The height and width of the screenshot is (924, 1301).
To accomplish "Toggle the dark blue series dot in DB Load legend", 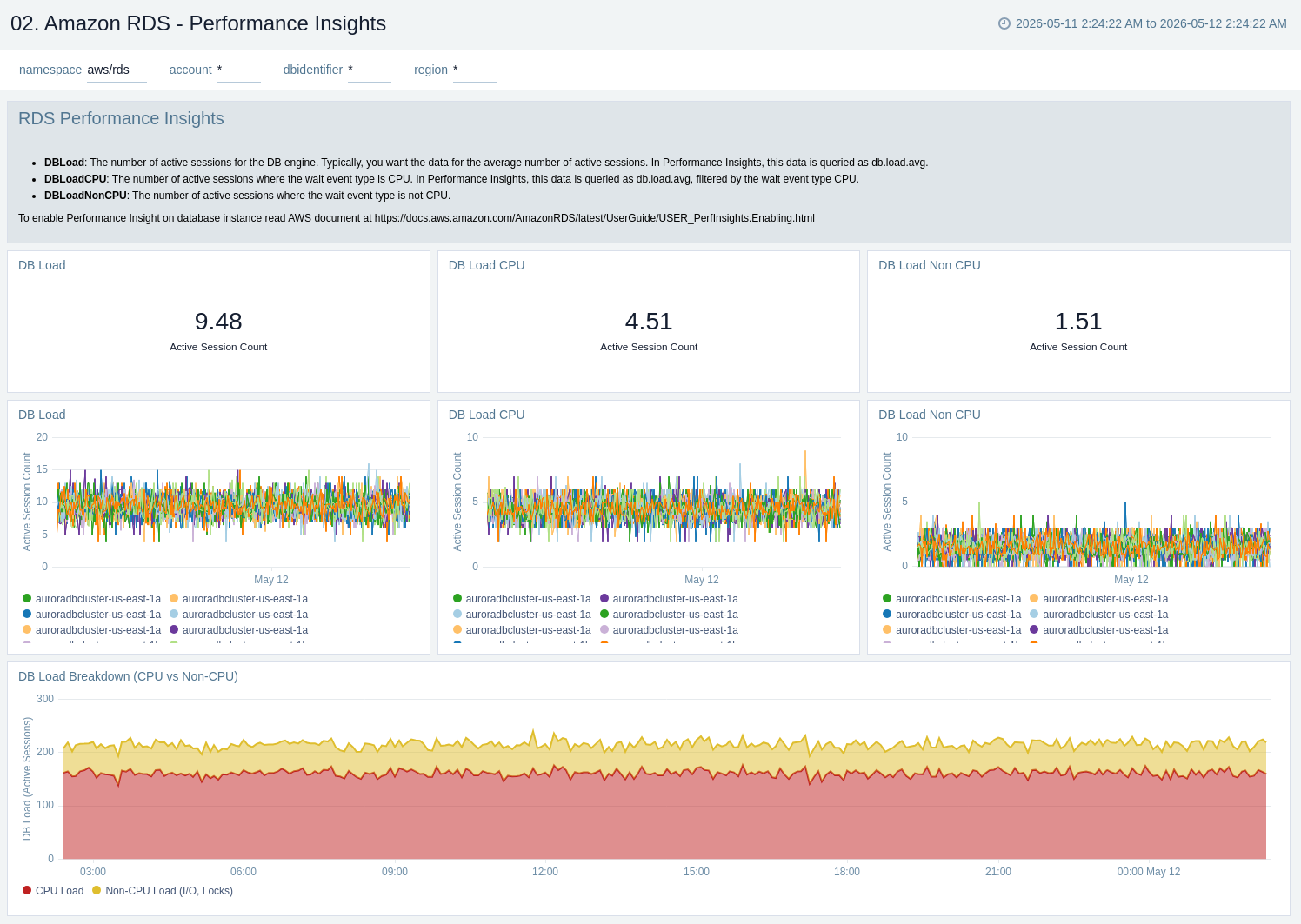I will point(27,614).
